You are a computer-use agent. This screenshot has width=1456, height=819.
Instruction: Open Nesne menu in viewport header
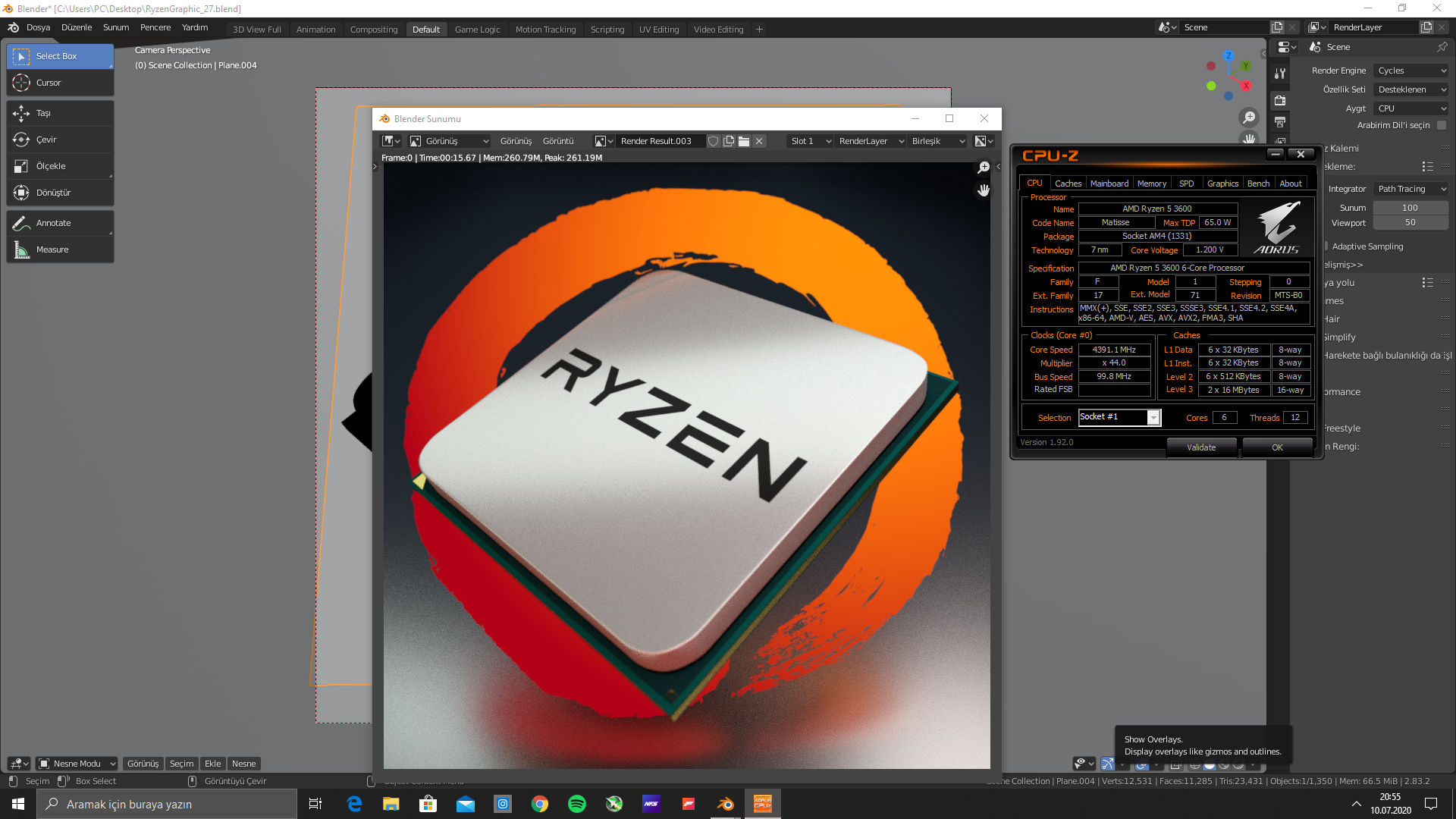click(244, 764)
